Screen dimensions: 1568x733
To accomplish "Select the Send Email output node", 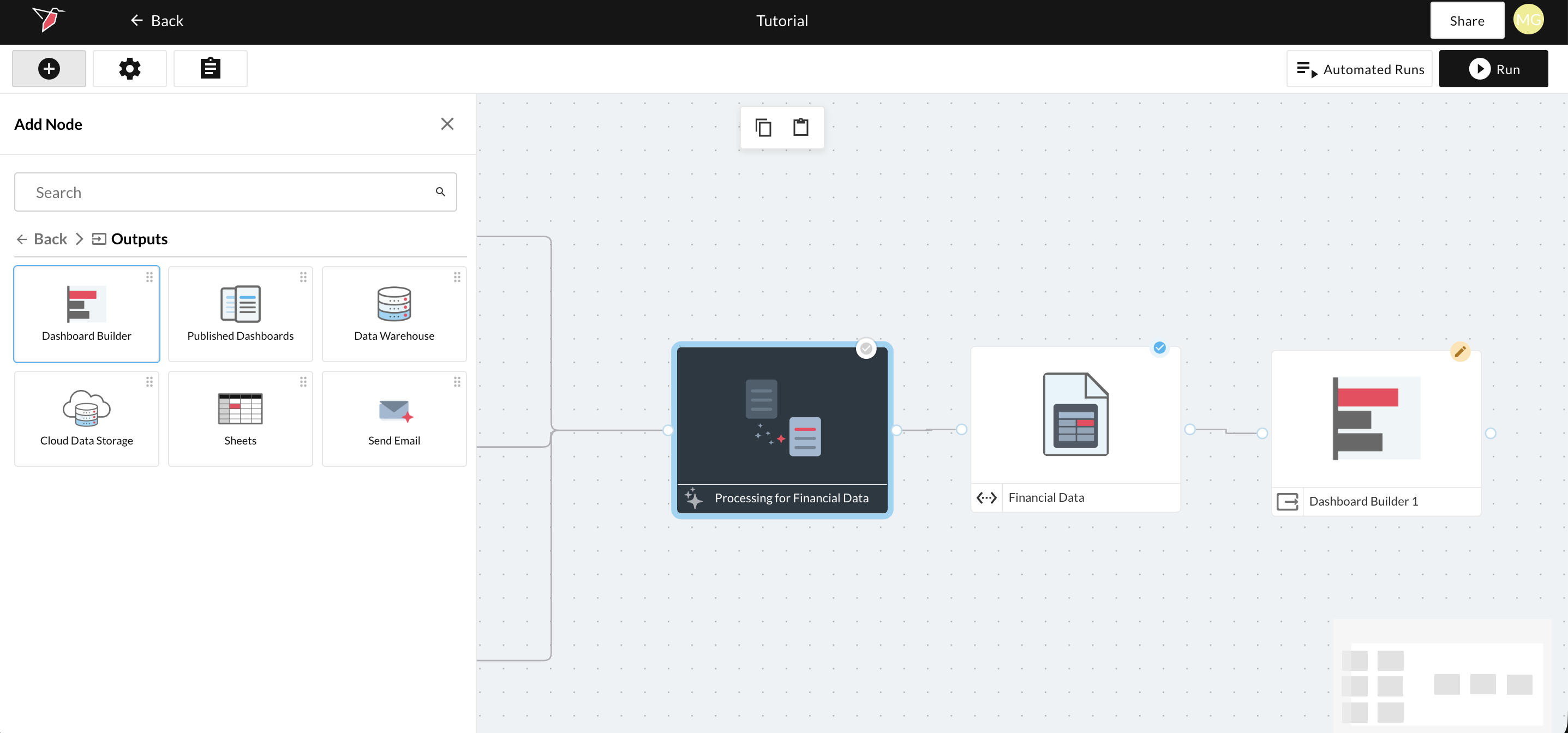I will pos(394,418).
